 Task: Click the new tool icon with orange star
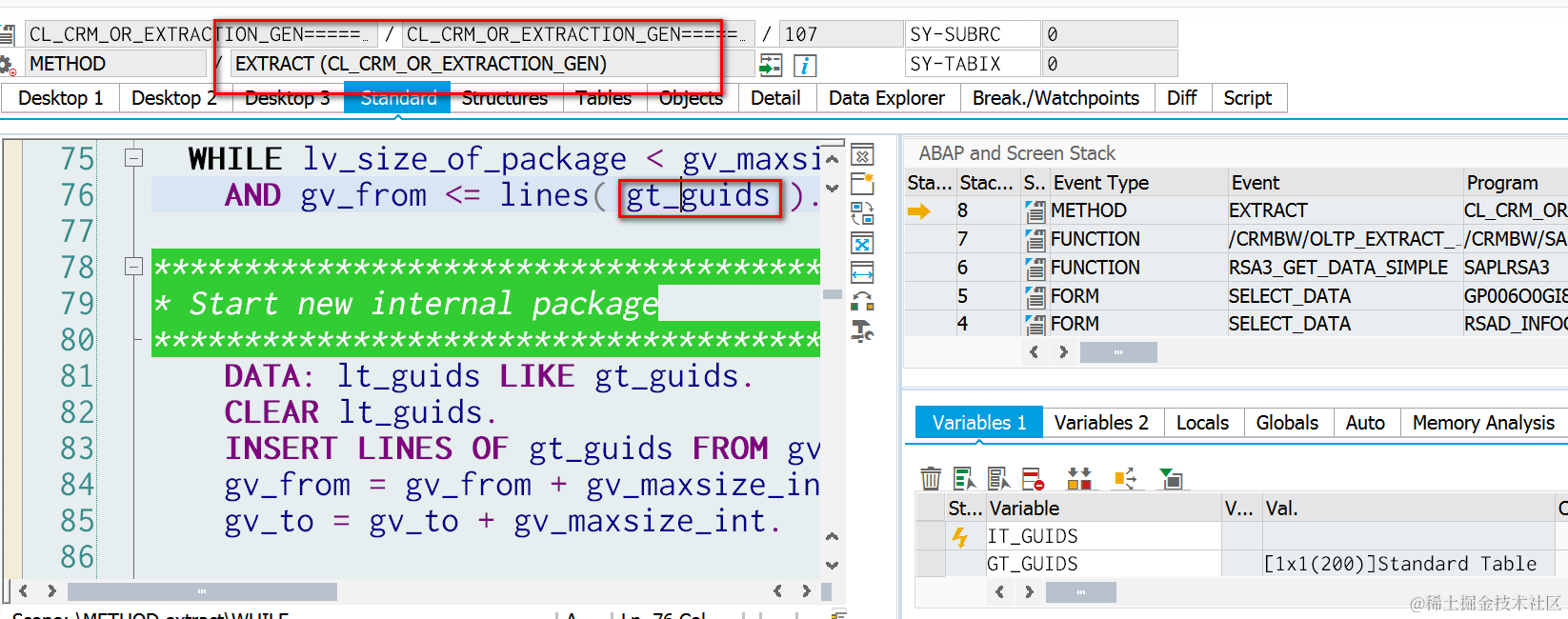(x=862, y=184)
